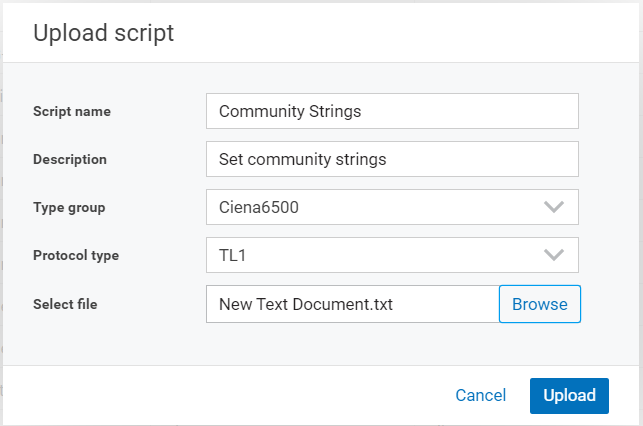Click the Description input field
Image resolution: width=643 pixels, height=426 pixels.
pos(392,159)
